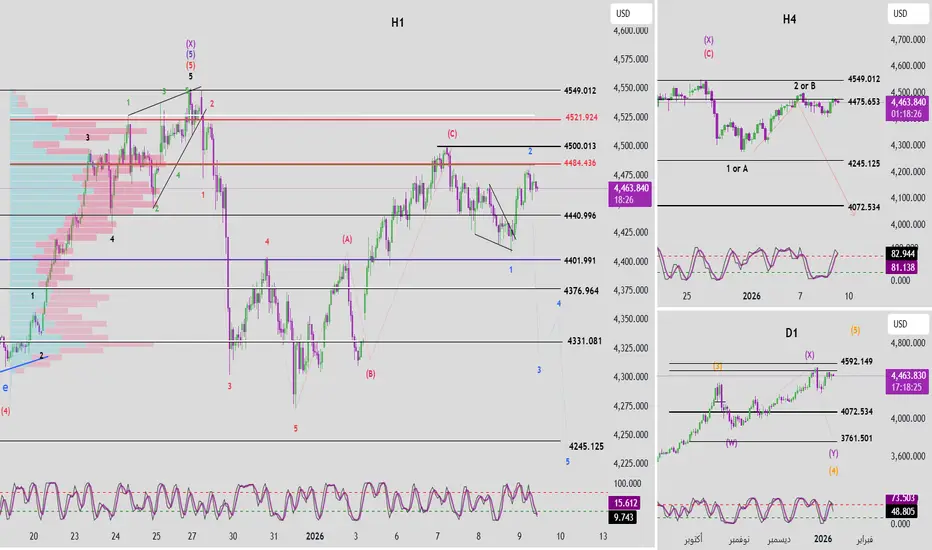Select the 4484.436 red level label
Screen dimensions: 932x550
[580, 163]
